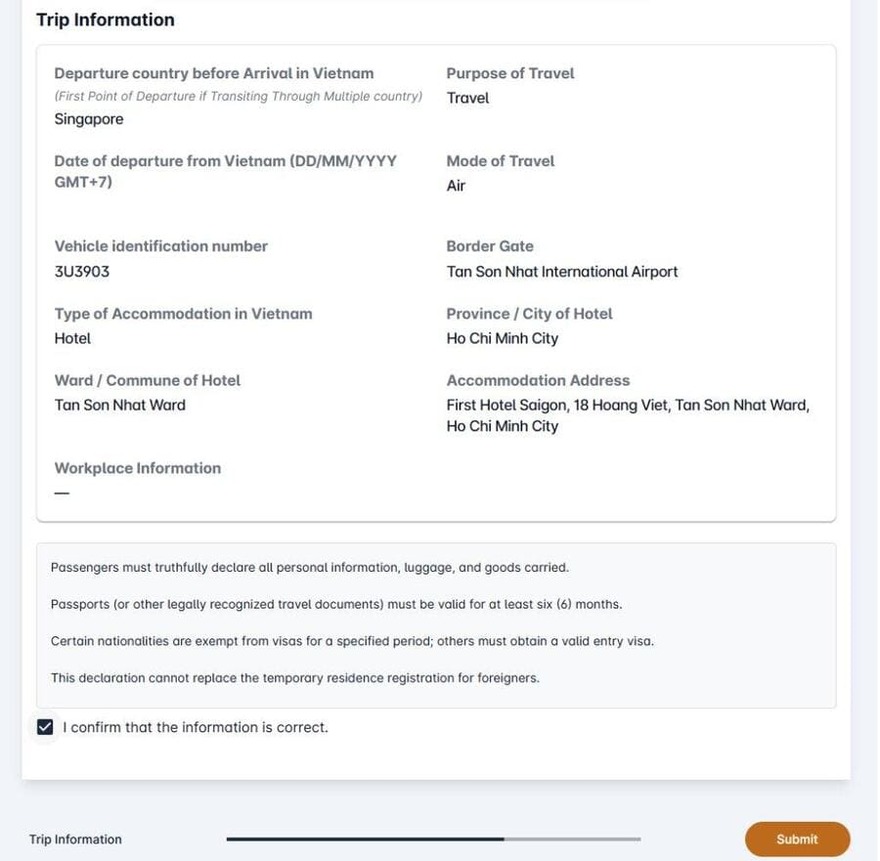880x861 pixels.
Task: Select the Singapore departure country value
Action: (89, 119)
